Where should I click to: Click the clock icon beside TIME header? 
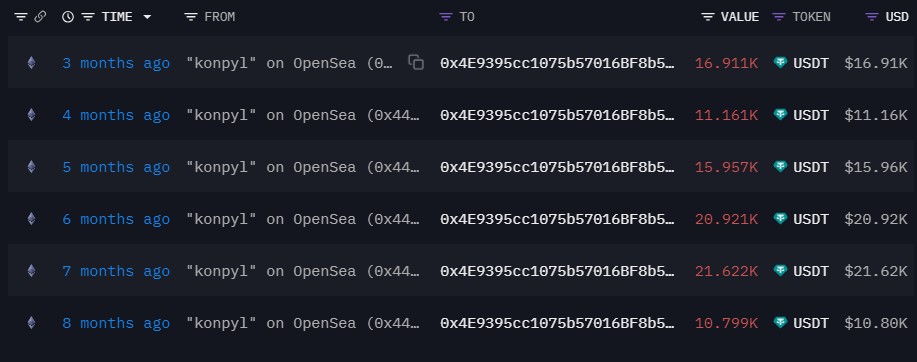(68, 17)
